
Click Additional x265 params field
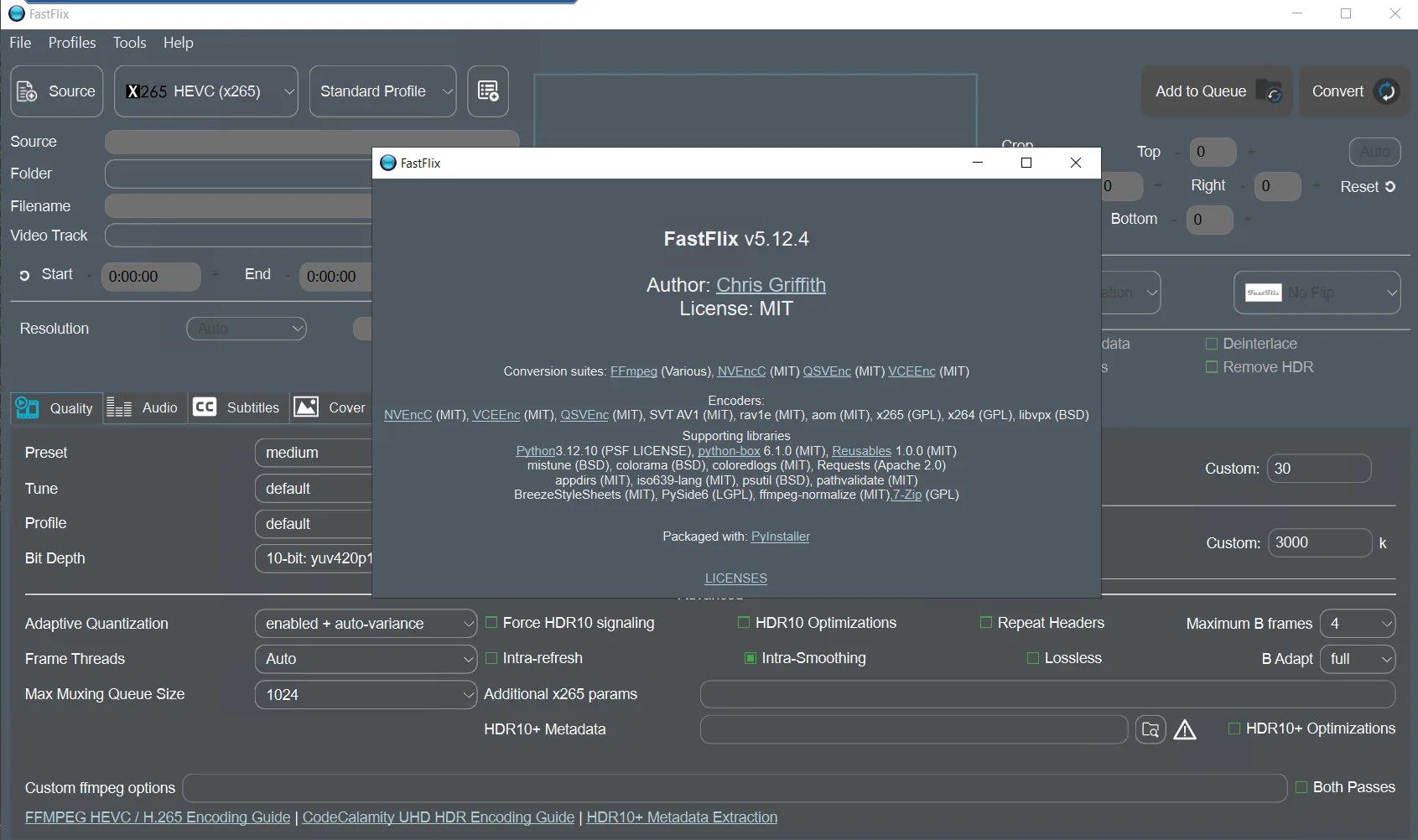(1047, 694)
